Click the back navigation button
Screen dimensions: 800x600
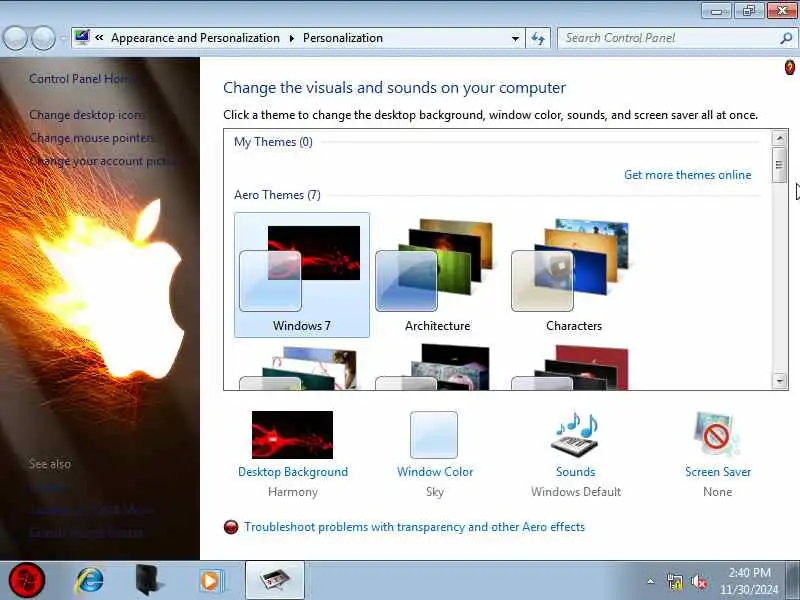15,39
